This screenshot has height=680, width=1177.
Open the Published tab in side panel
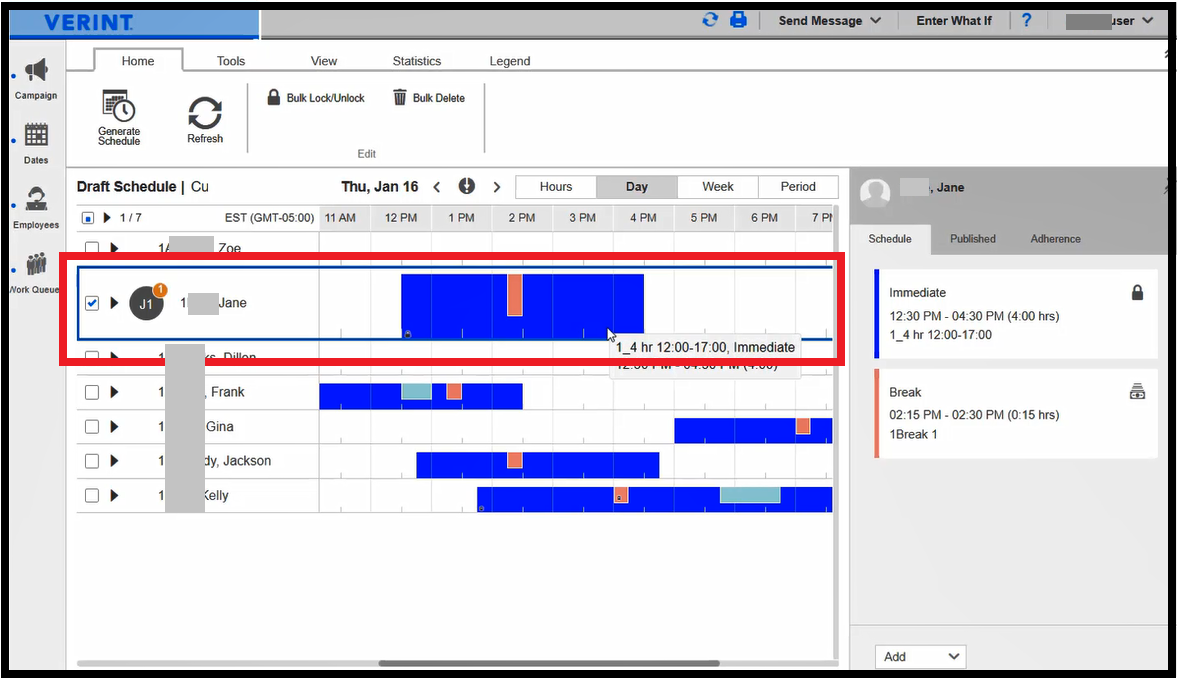tap(973, 239)
